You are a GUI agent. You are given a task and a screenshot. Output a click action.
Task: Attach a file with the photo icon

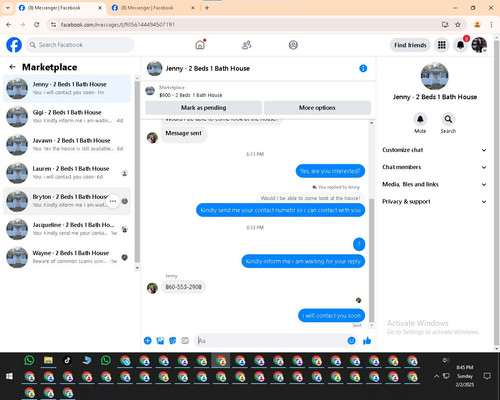pos(160,341)
